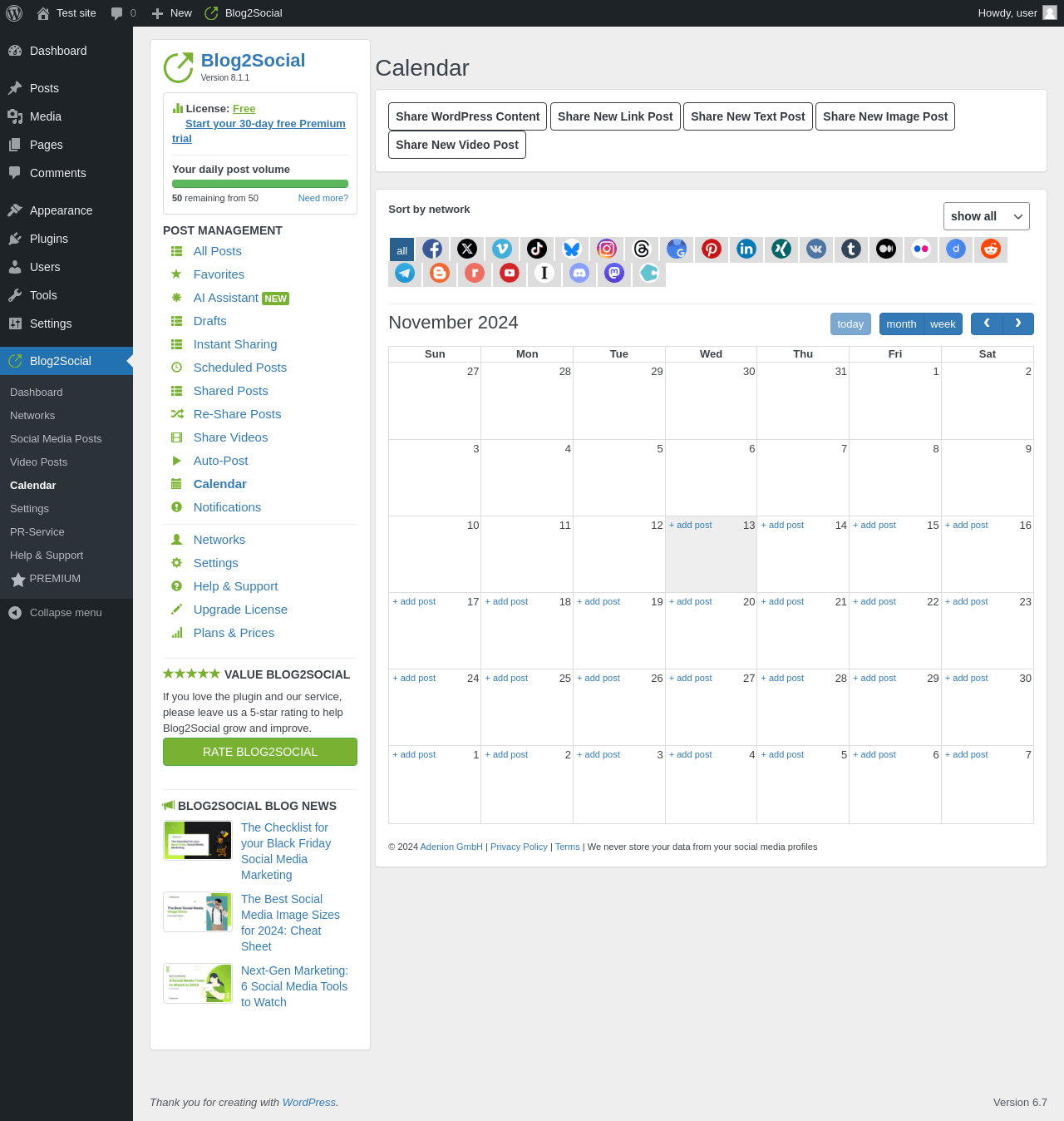Filter calendar by Mastodon network

614,273
